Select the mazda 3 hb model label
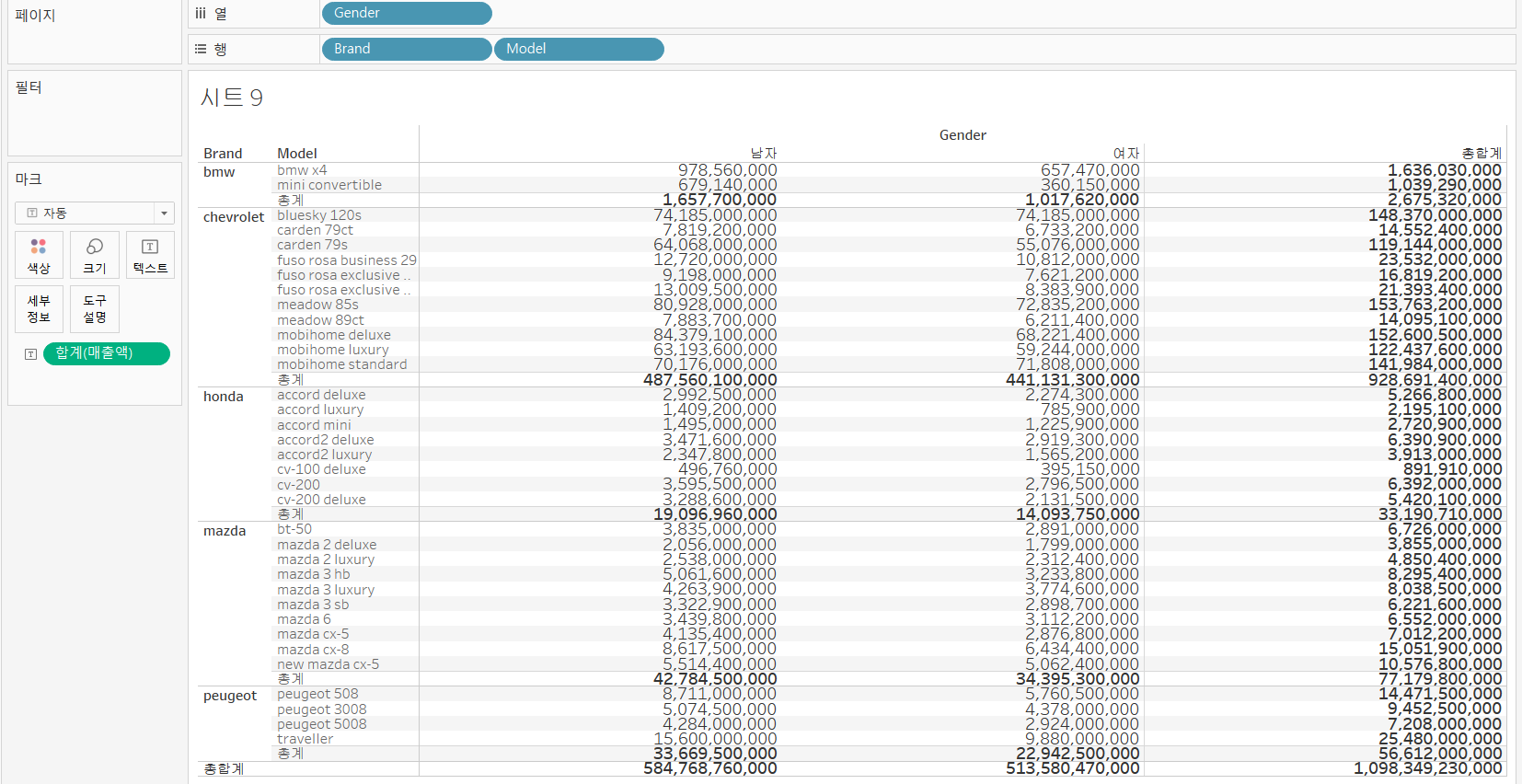Screen dimensions: 1522x784 pos(314,574)
